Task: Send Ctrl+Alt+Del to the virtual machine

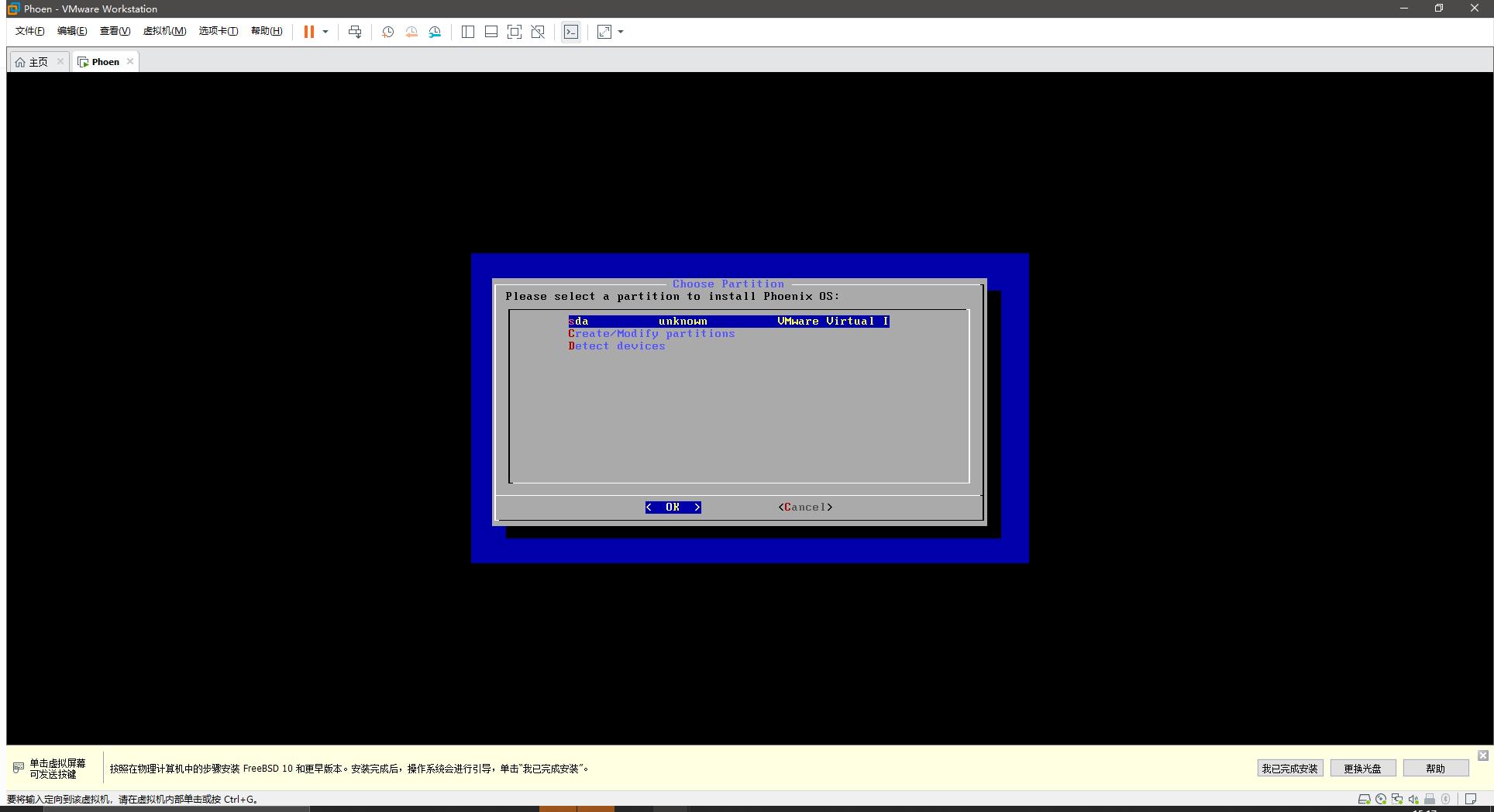Action: click(354, 32)
